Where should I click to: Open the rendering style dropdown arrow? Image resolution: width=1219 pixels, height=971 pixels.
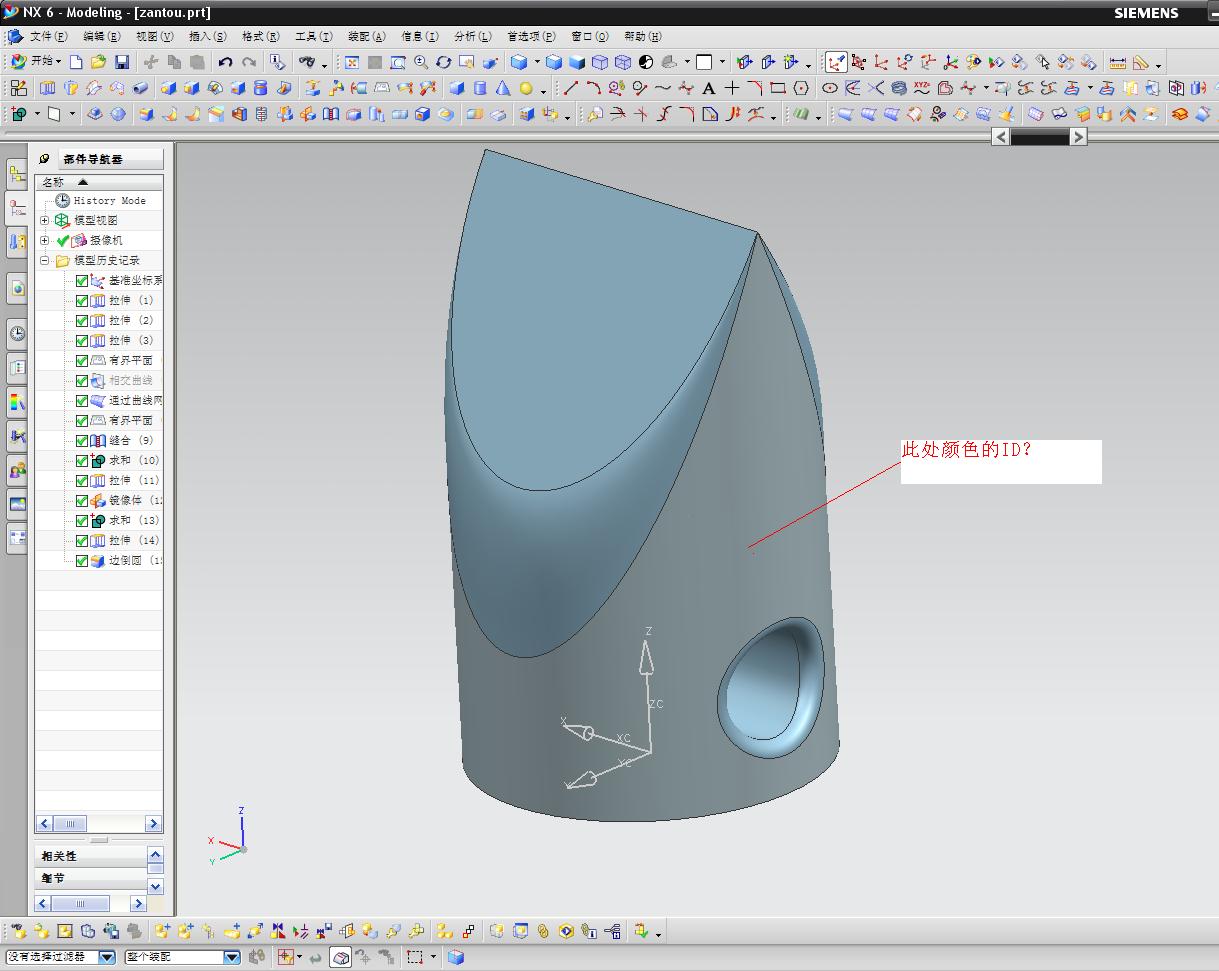(x=537, y=62)
